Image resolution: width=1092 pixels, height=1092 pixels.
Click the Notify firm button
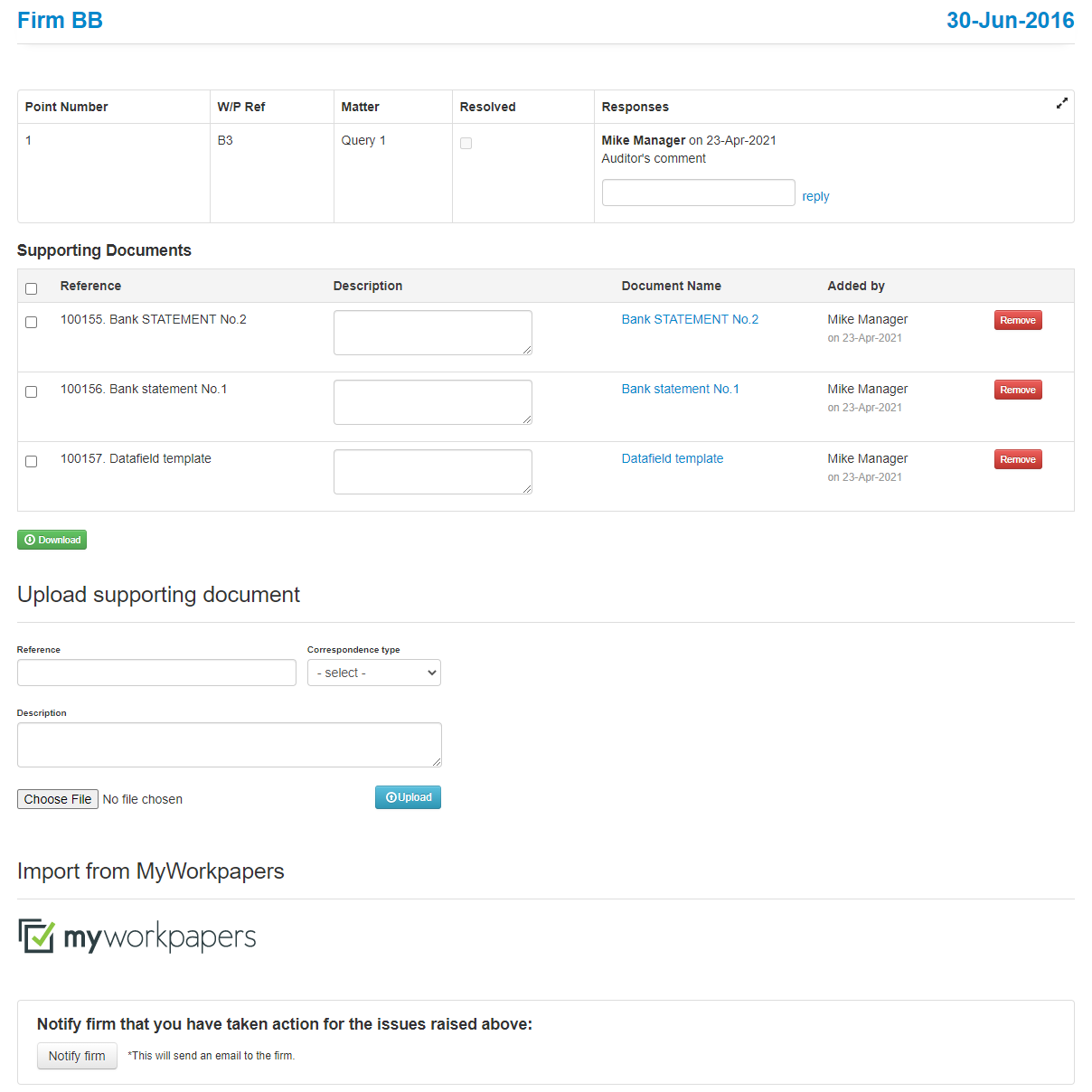(x=77, y=1056)
